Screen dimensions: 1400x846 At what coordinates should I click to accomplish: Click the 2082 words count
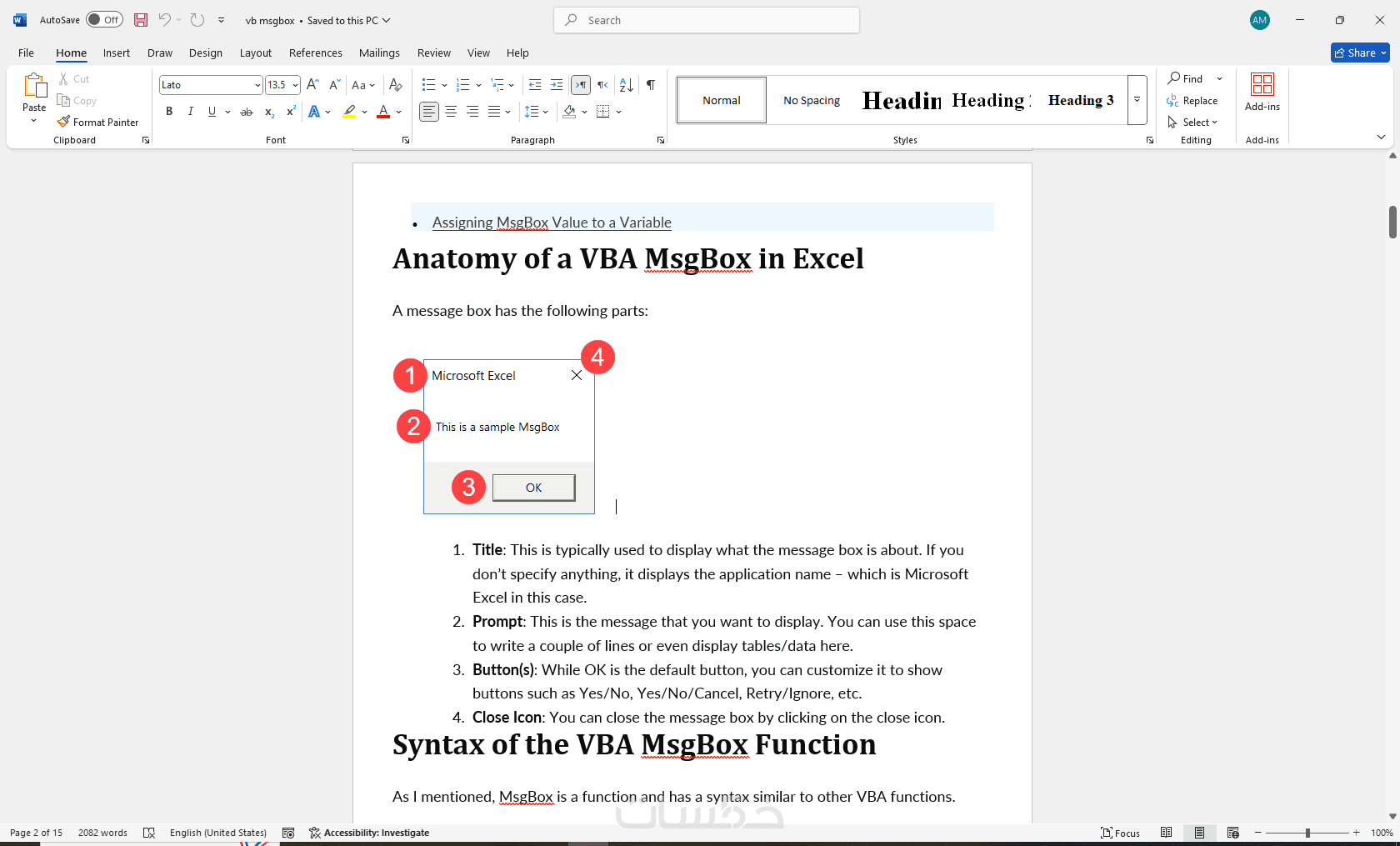coord(102,833)
